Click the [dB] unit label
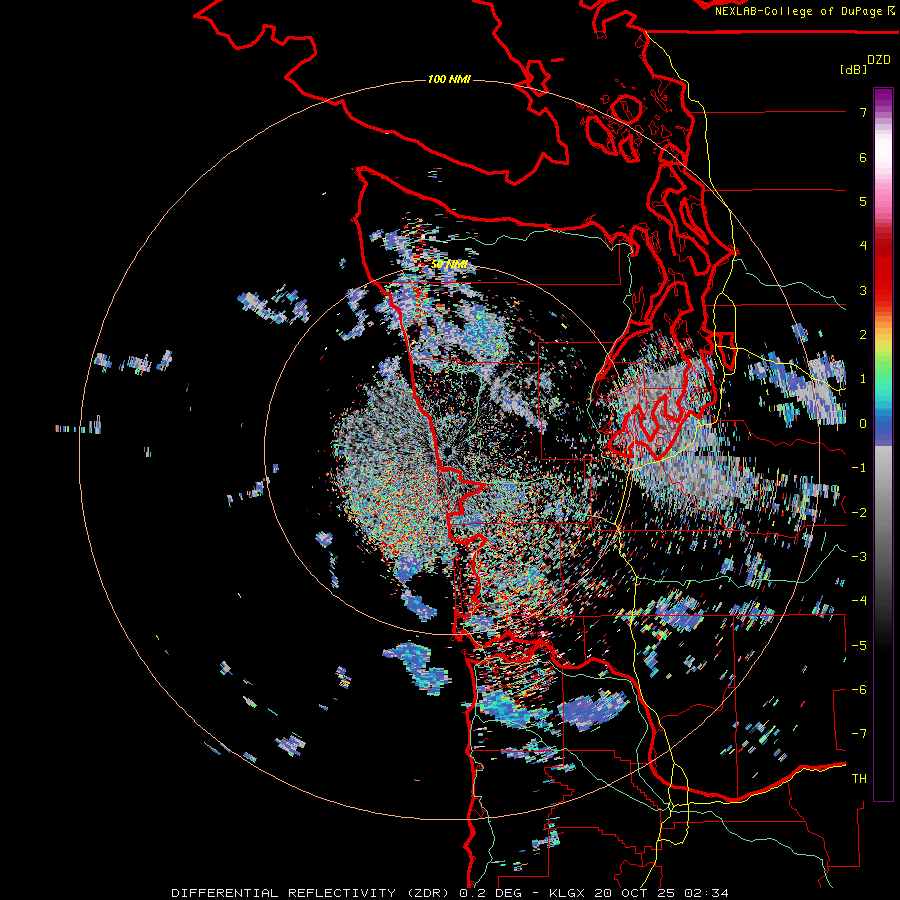The height and width of the screenshot is (900, 900). tap(854, 69)
